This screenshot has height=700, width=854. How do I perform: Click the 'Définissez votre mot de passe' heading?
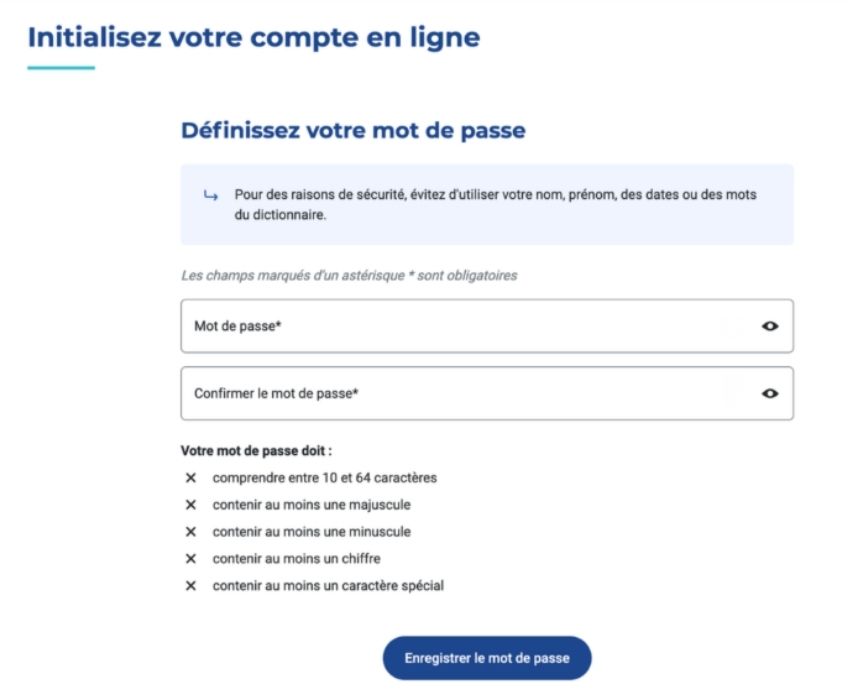[353, 130]
